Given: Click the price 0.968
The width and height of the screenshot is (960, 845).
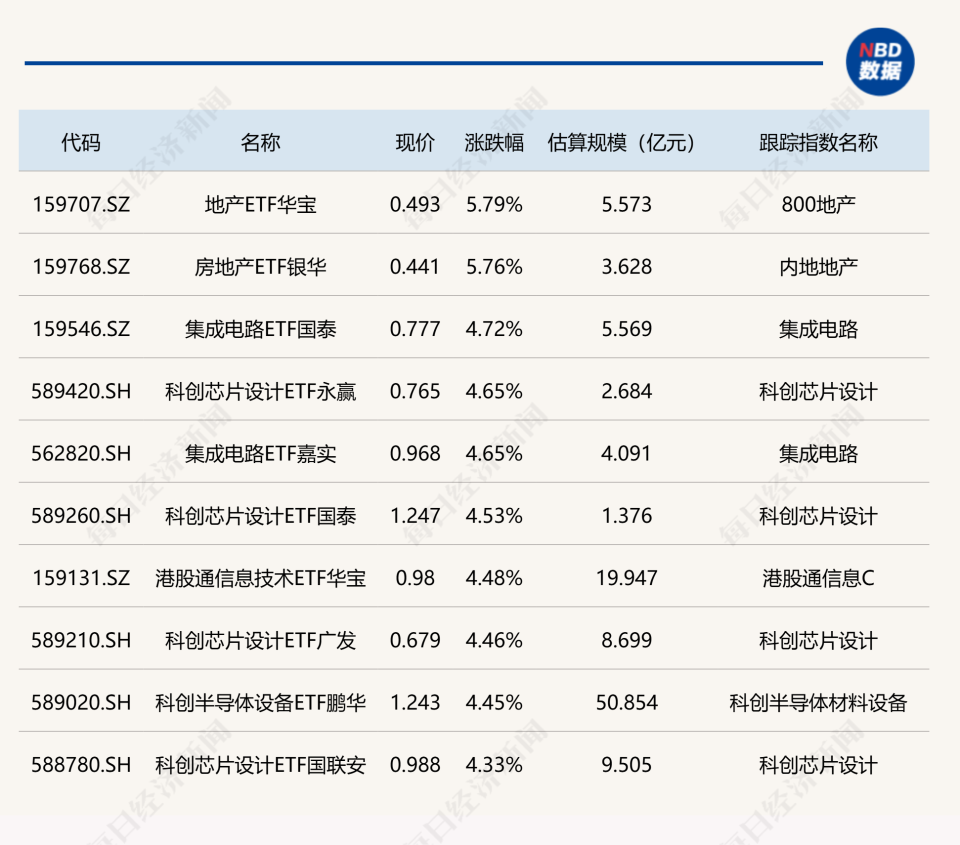Looking at the screenshot, I should pos(415,454).
